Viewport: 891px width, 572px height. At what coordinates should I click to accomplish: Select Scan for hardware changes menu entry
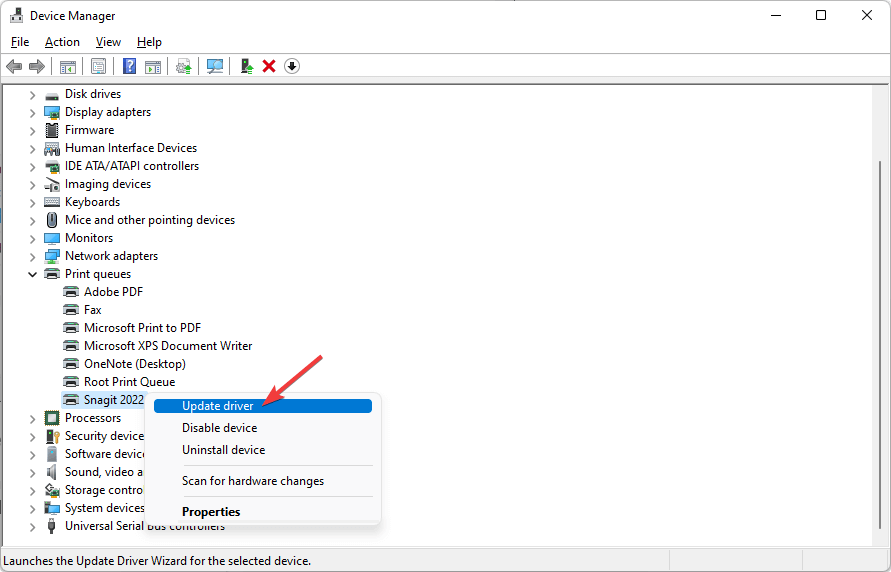[263, 481]
